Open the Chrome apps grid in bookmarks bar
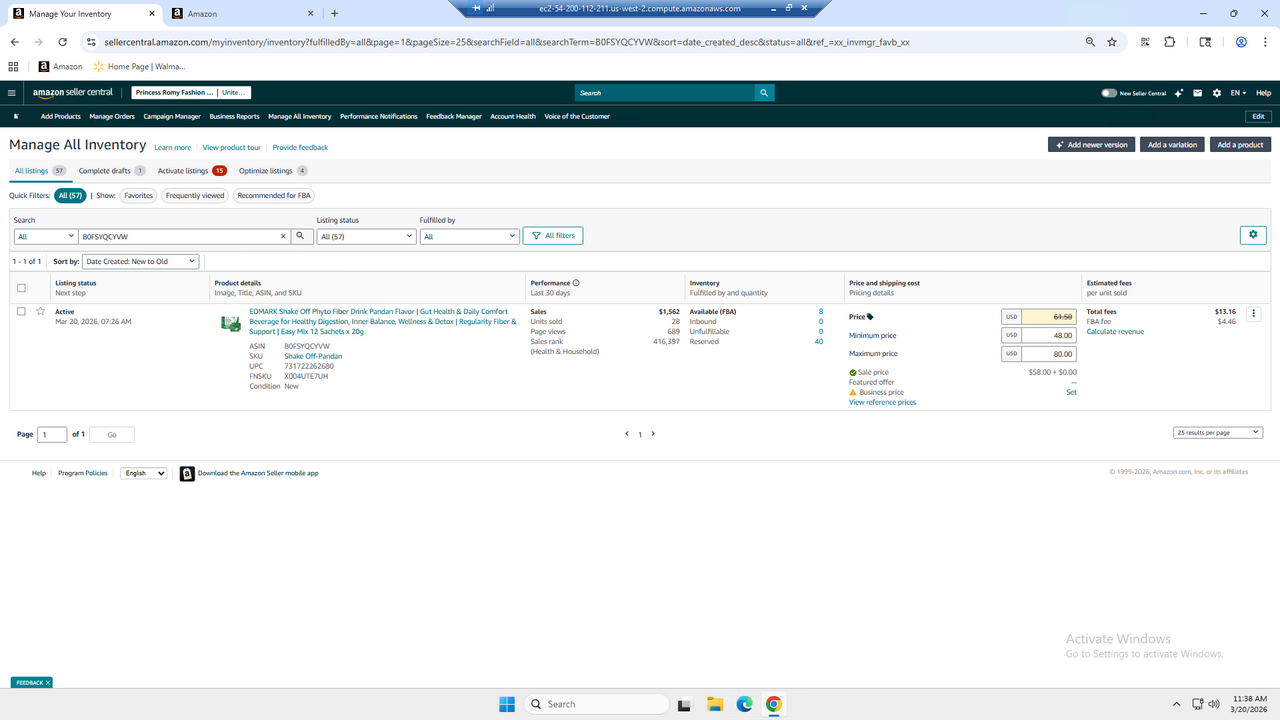Viewport: 1280px width, 720px height. (13, 66)
